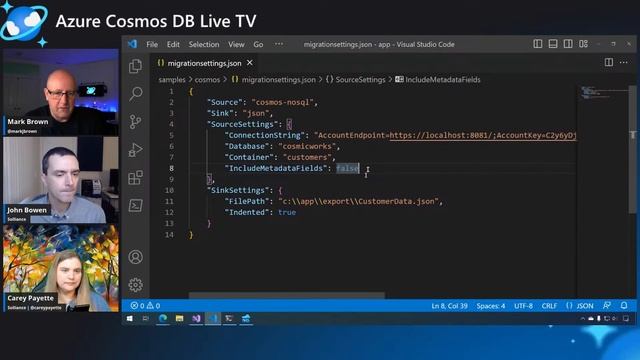Show errors and warnings problems indicator

[145, 305]
